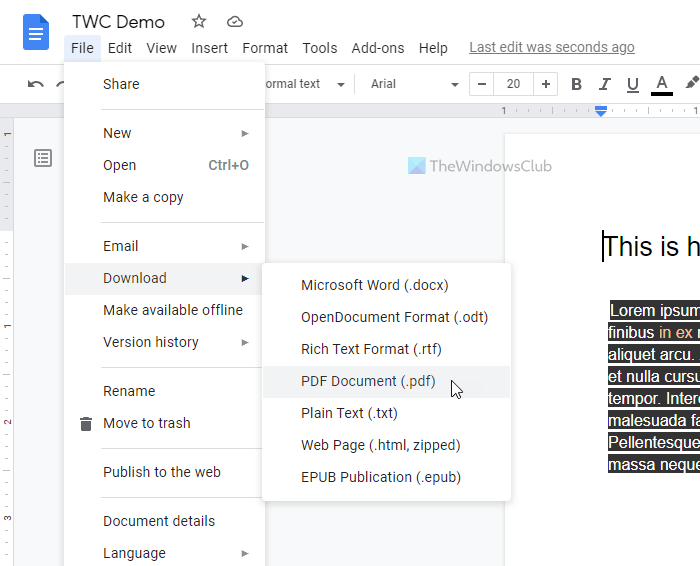The image size is (700, 566).
Task: Open the Insert menu
Action: pos(209,48)
